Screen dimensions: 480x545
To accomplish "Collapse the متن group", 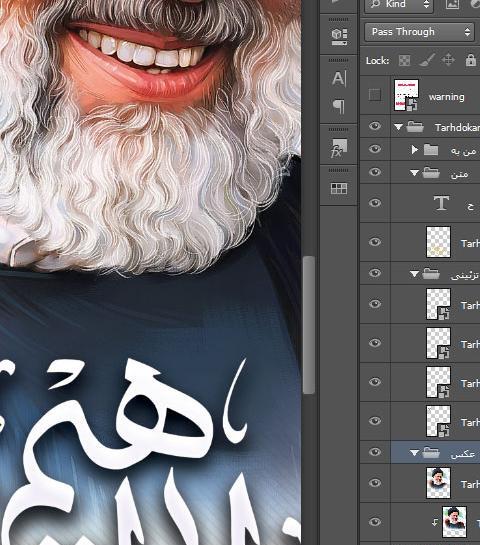I will click(x=414, y=173).
